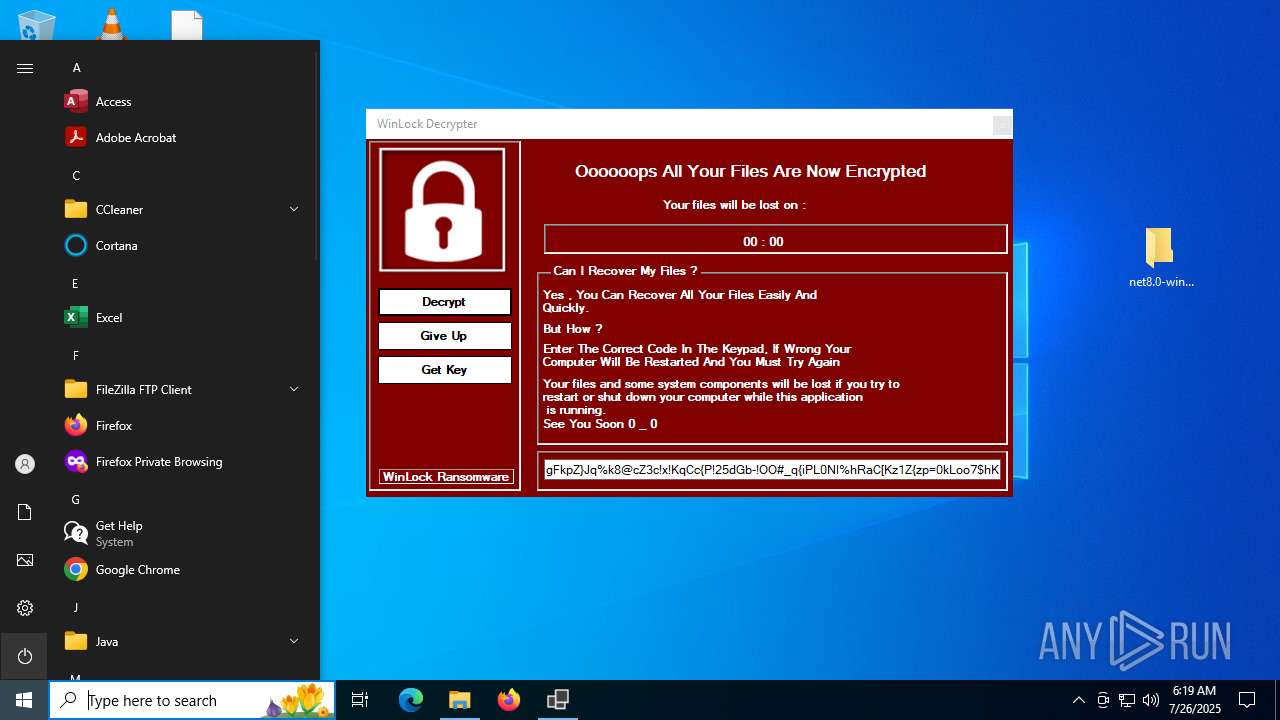Click the padlock image in WinLock
The image size is (1280, 720).
[x=442, y=209]
